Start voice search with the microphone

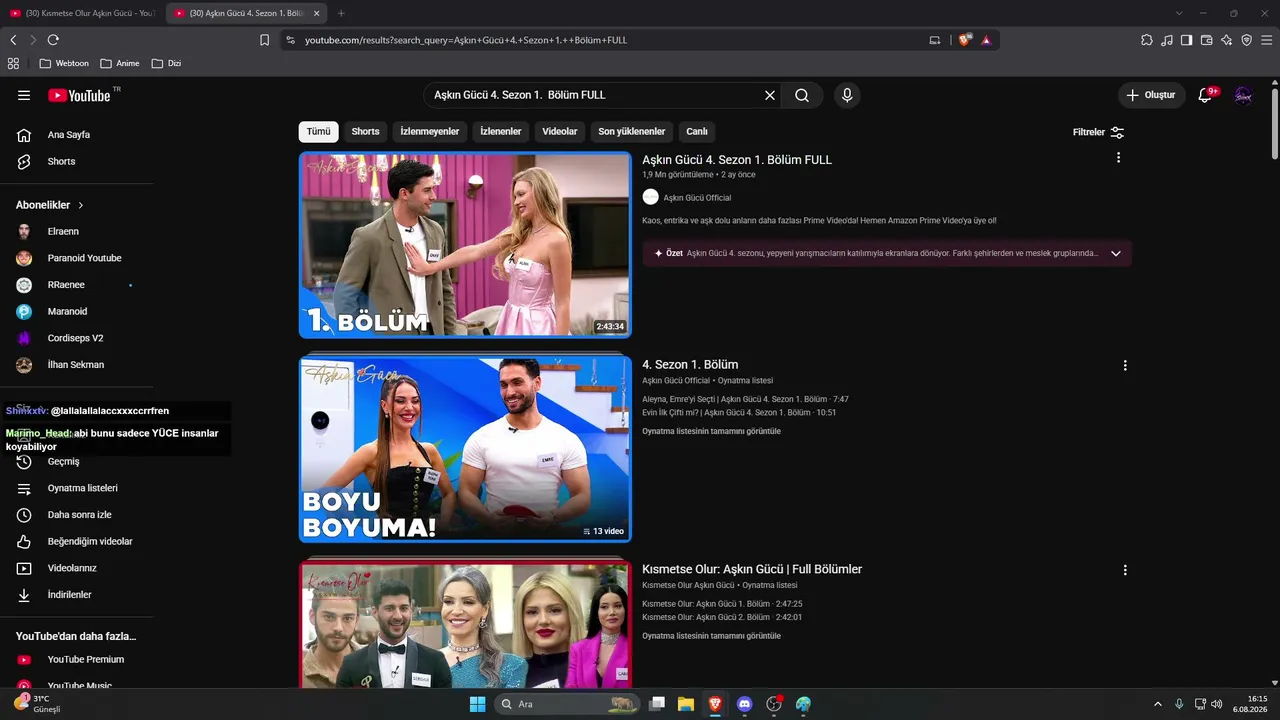(x=847, y=95)
